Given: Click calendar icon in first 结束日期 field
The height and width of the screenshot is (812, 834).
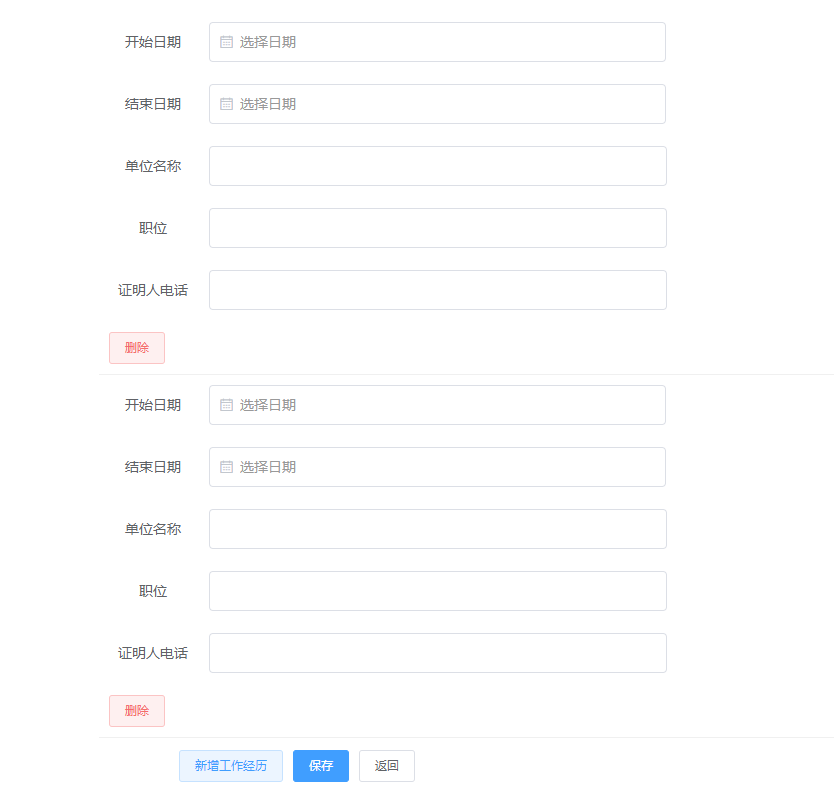Looking at the screenshot, I should pyautogui.click(x=227, y=104).
